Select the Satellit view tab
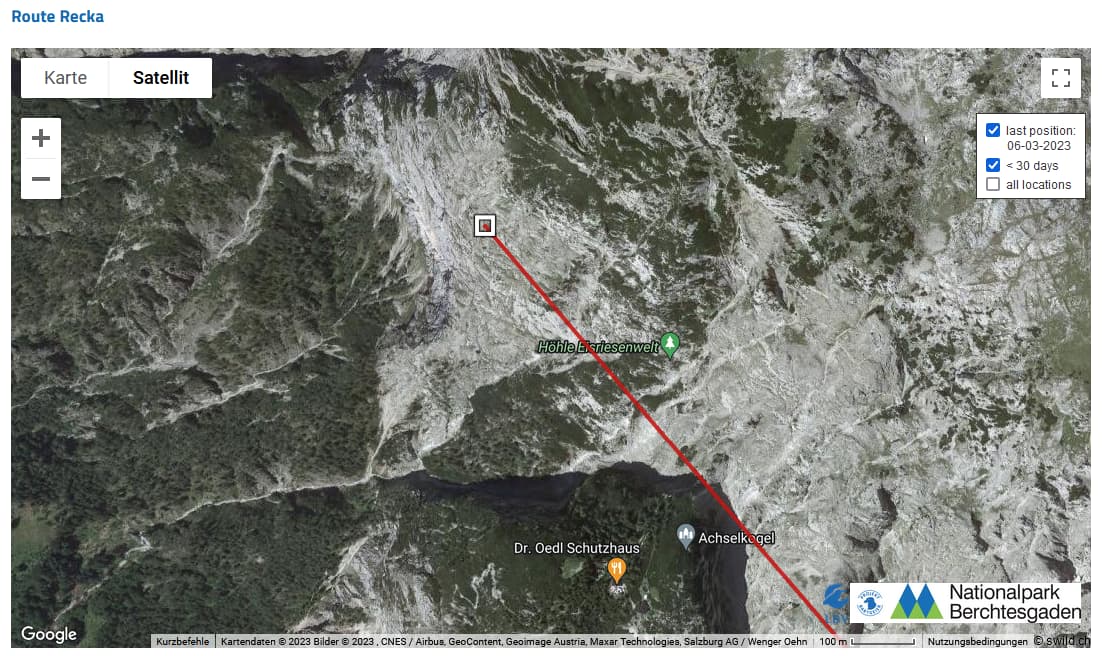Image resolution: width=1102 pixels, height=656 pixels. coord(161,77)
